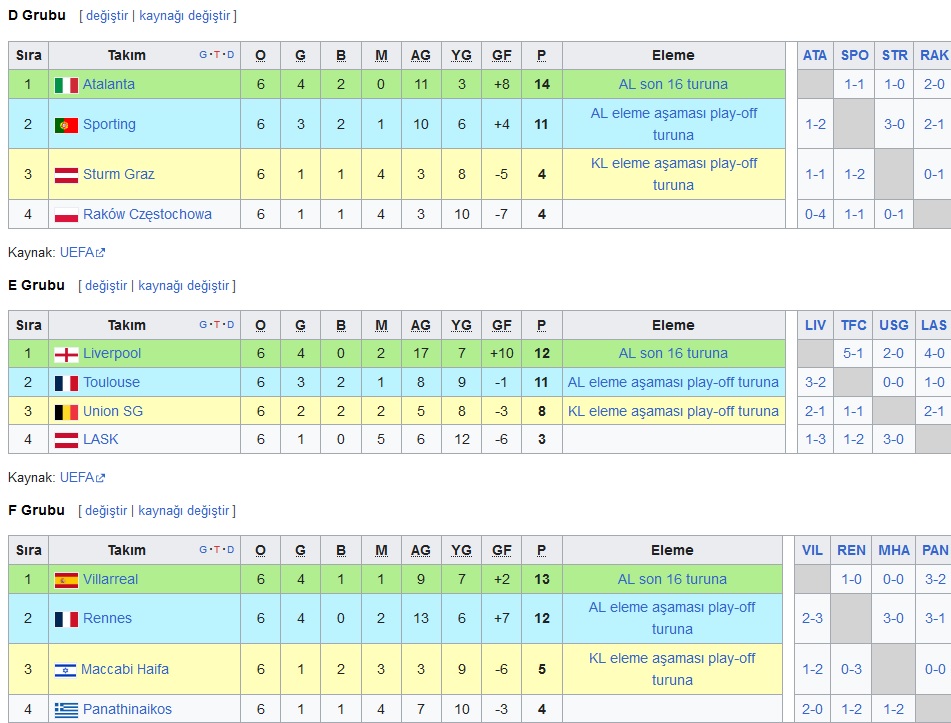Click the Portuguese flag icon beside Sporting

(x=66, y=125)
